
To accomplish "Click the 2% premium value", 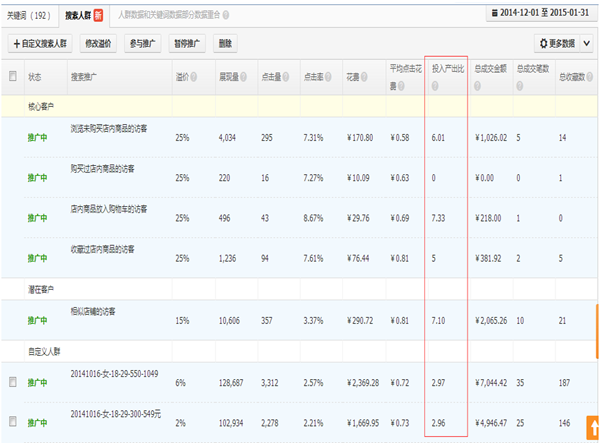I will pyautogui.click(x=180, y=423).
